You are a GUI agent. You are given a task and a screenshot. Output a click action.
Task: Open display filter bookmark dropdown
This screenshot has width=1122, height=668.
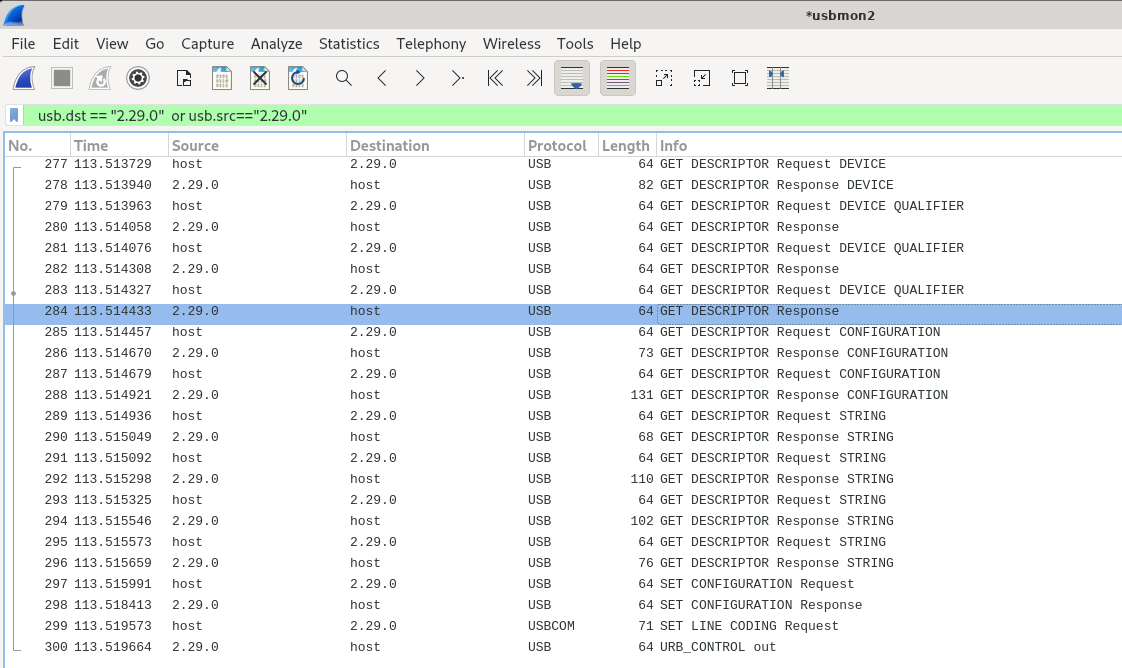(x=15, y=116)
